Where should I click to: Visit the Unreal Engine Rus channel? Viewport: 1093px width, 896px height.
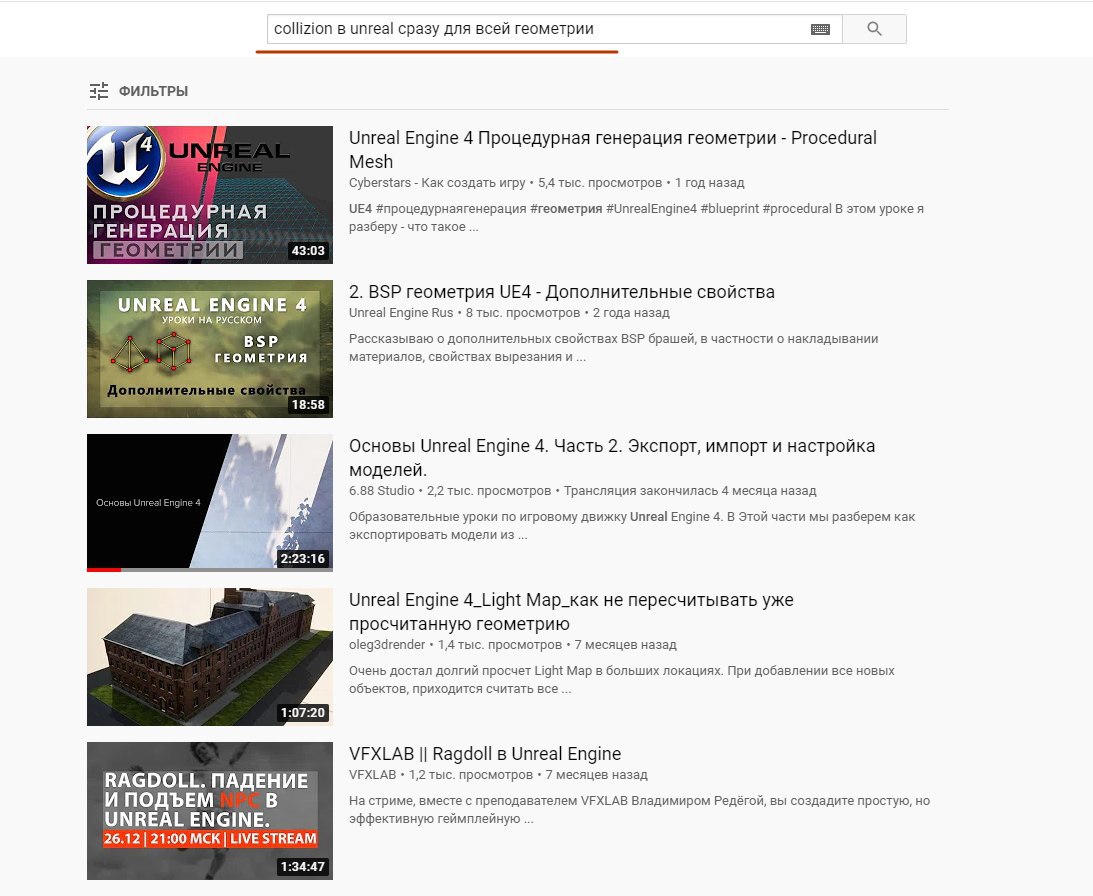pos(401,312)
